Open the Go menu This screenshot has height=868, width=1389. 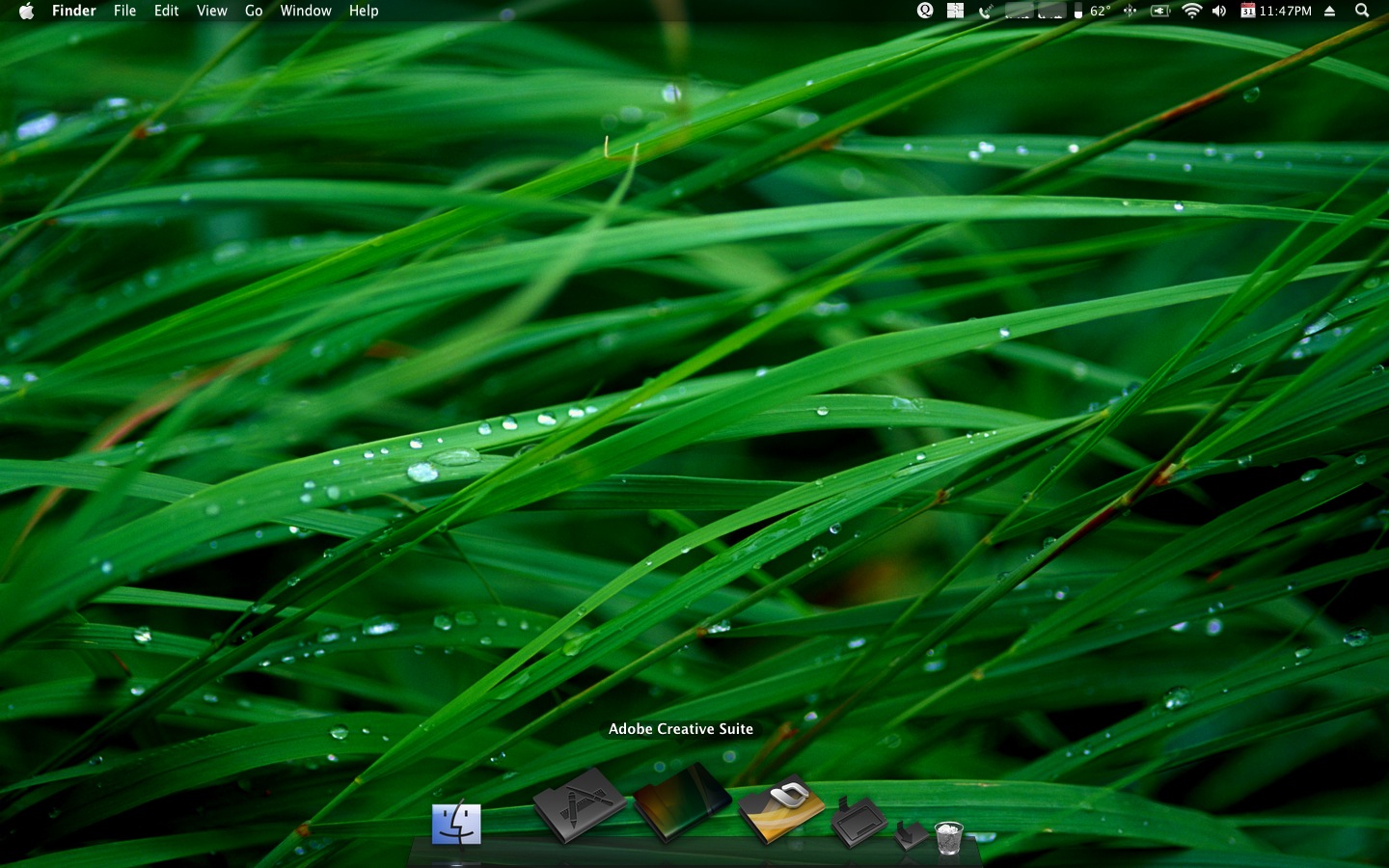[254, 11]
